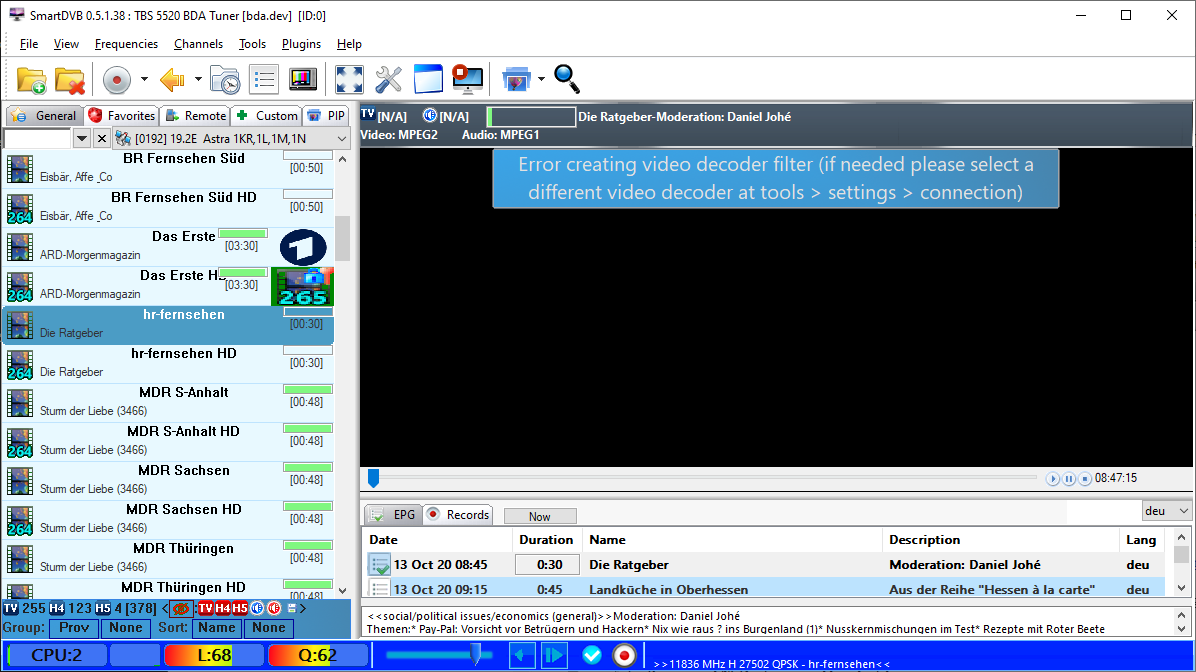Toggle the crossed-out eye filter icon
Screen dimensions: 1196x672
[x=181, y=608]
